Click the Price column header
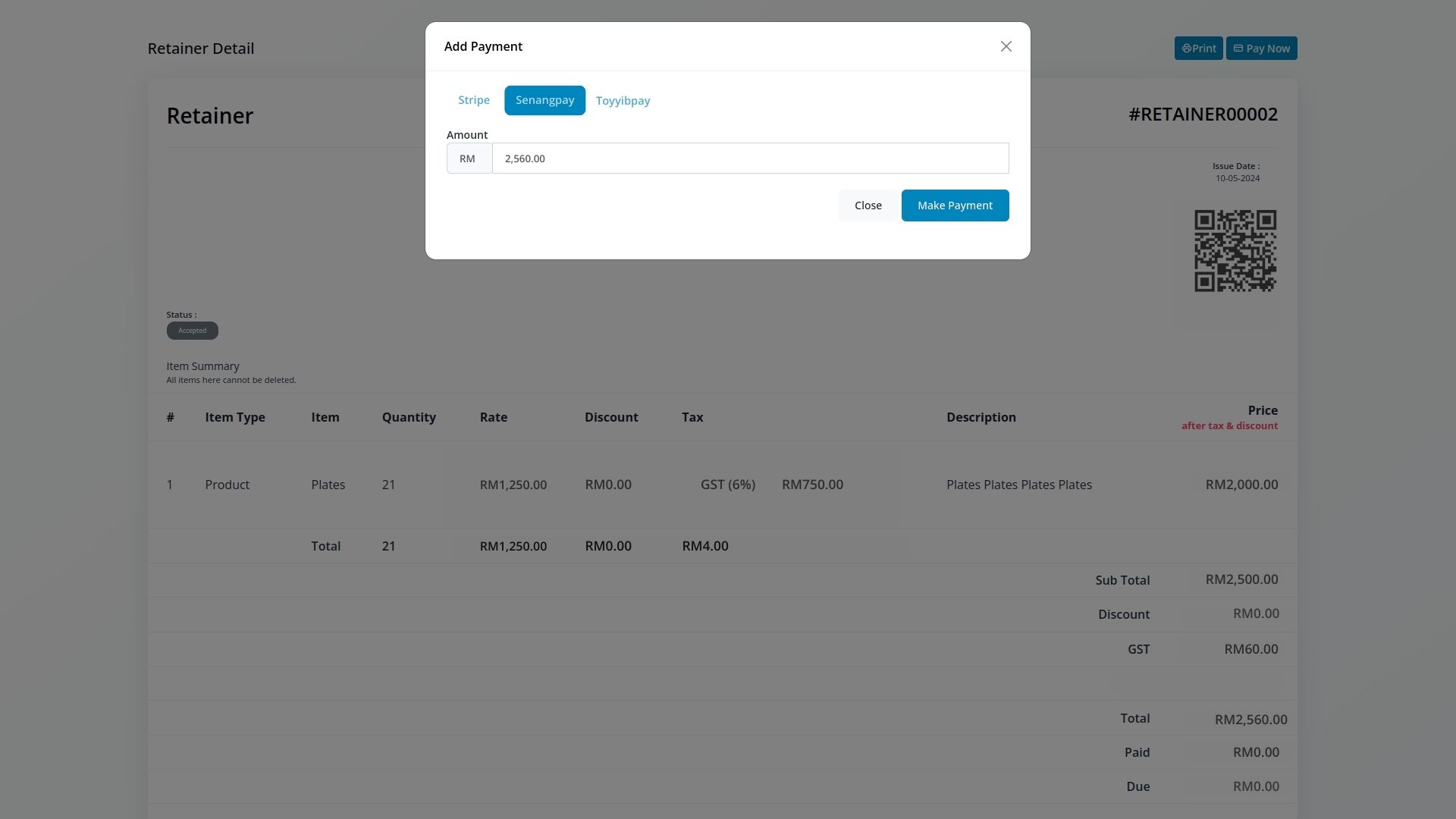 (1262, 410)
